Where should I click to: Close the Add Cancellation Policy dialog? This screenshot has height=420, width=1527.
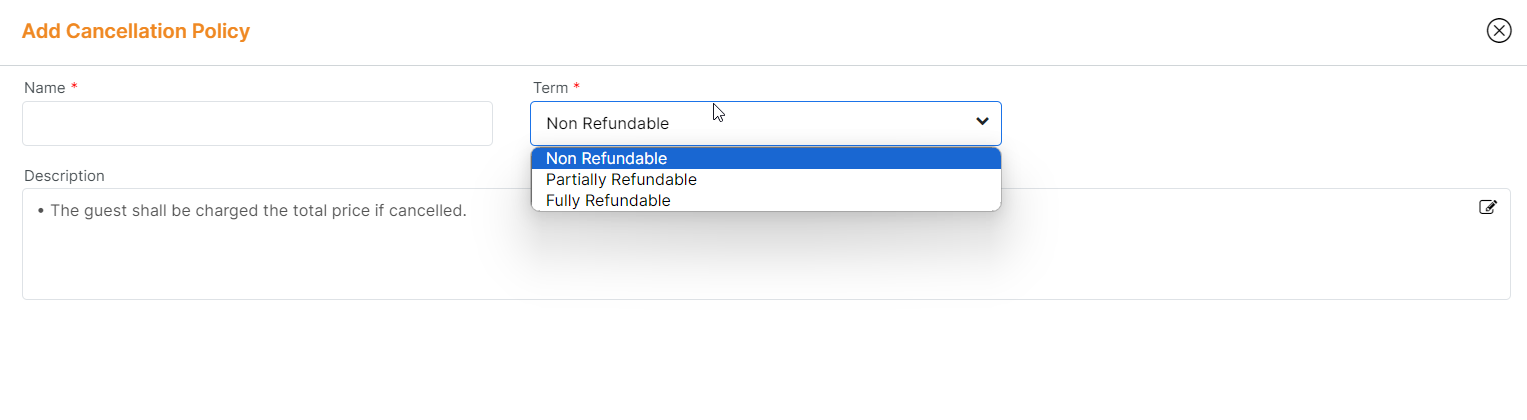click(x=1498, y=31)
